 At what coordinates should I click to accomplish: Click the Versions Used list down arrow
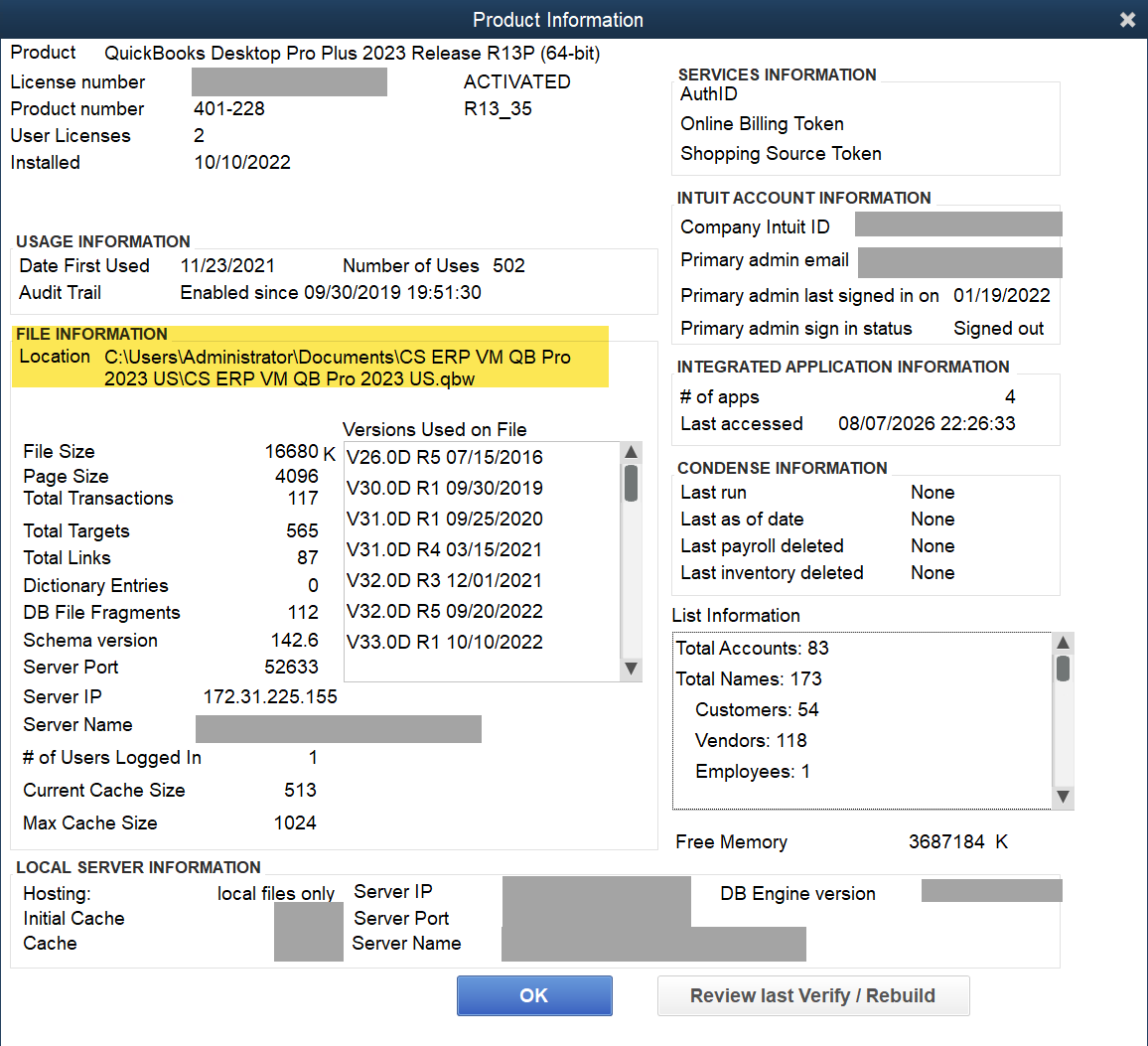[x=632, y=669]
